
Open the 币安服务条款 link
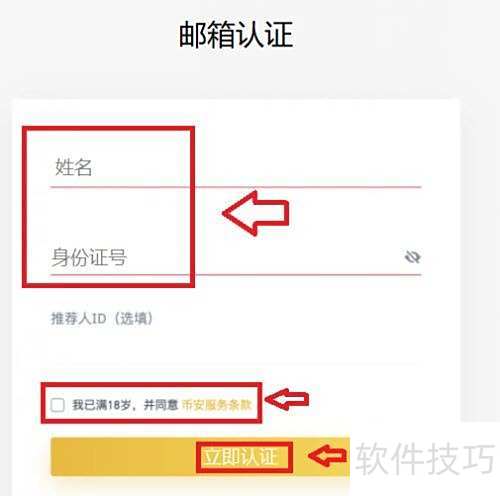pos(216,405)
